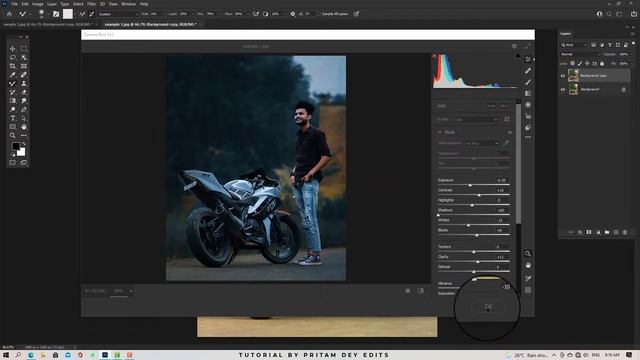Click Camera Raw zoom magnifier icon

(x=528, y=253)
